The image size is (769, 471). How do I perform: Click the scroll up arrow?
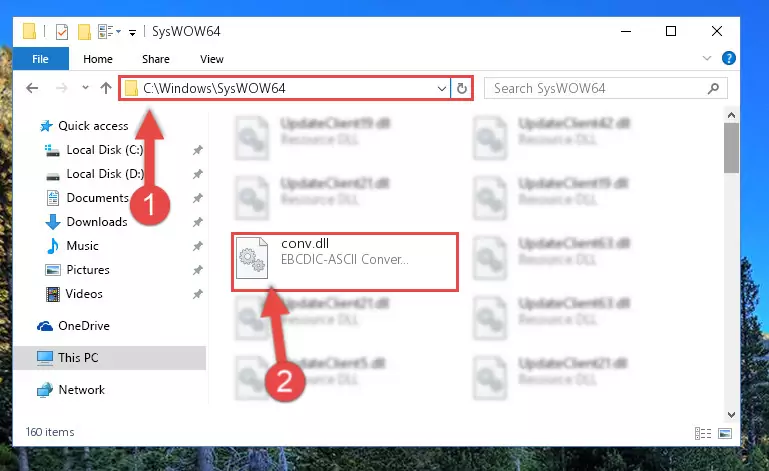(x=731, y=115)
